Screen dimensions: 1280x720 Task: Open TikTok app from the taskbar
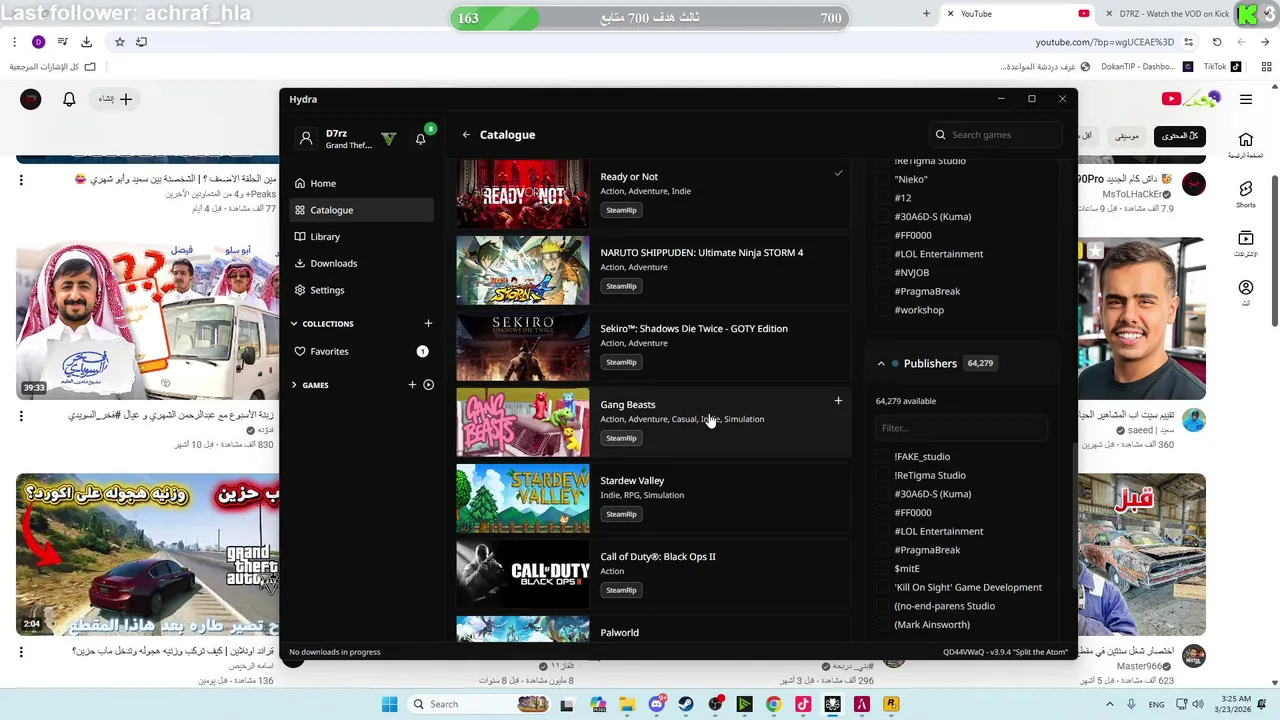803,704
